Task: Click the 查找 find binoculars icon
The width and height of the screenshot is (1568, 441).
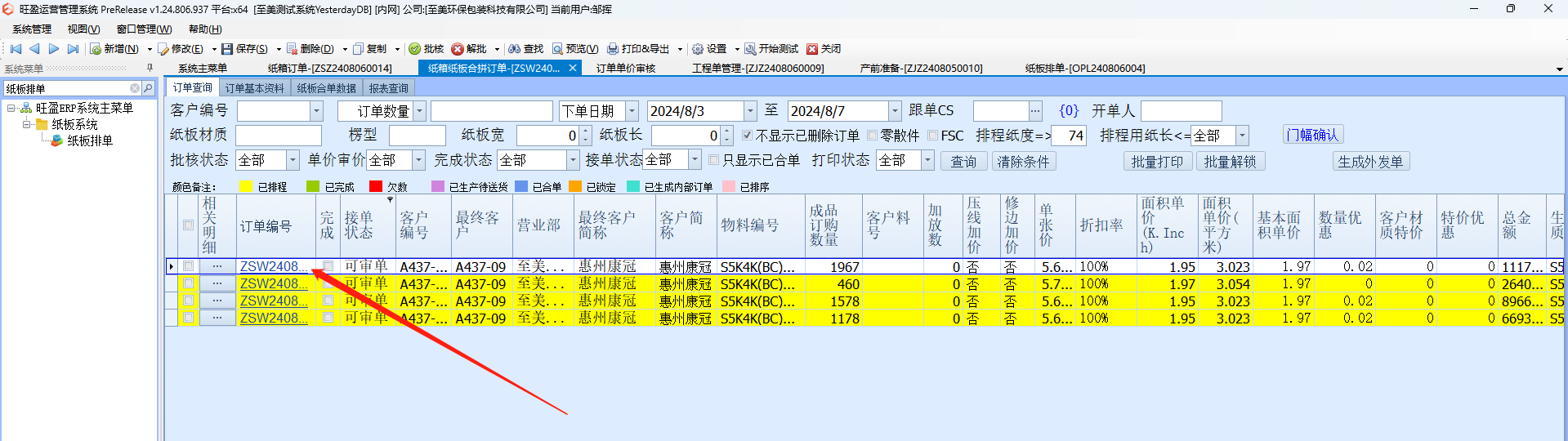Action: 514,49
